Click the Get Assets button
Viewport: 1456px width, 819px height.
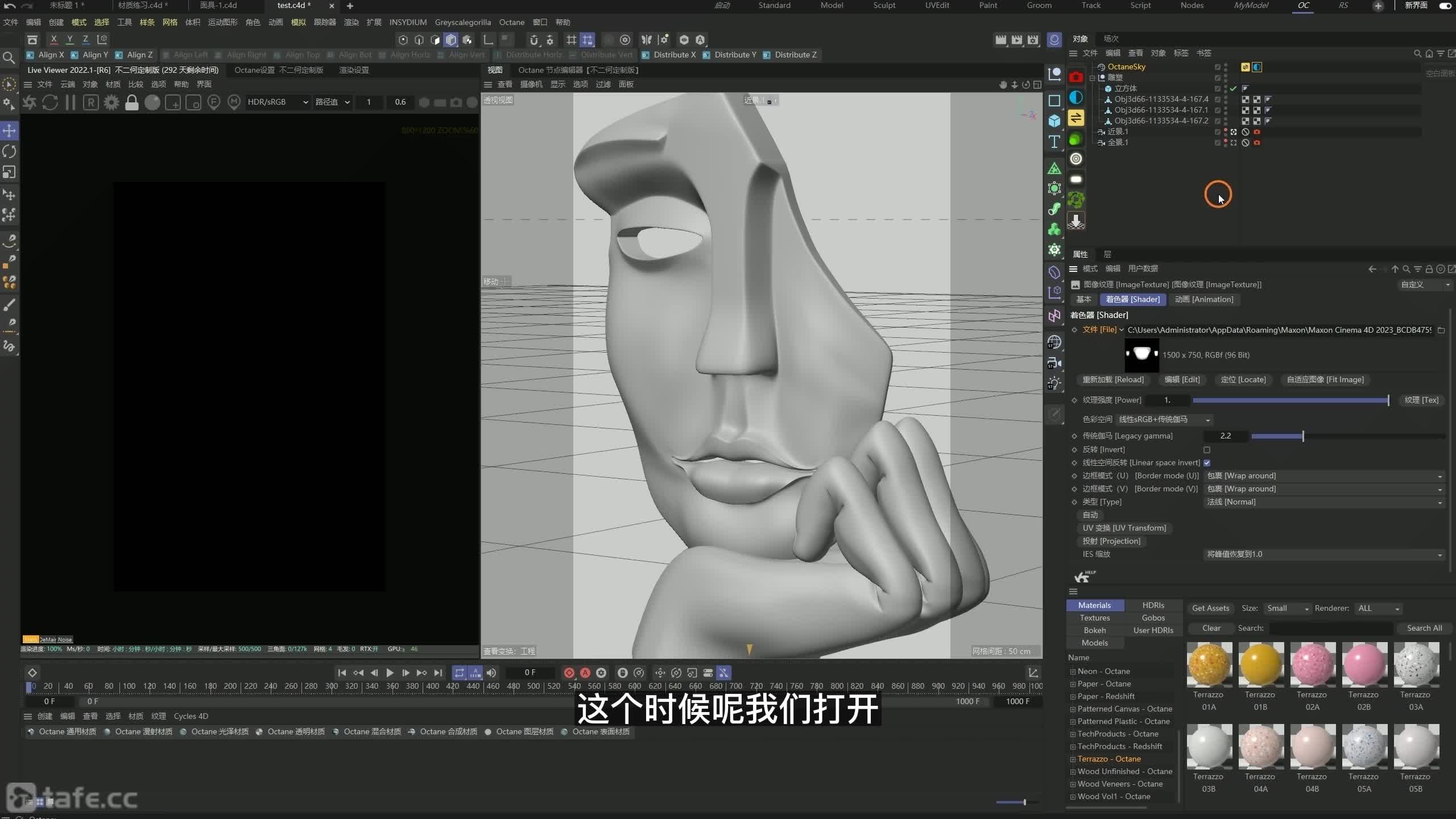[x=1210, y=609]
